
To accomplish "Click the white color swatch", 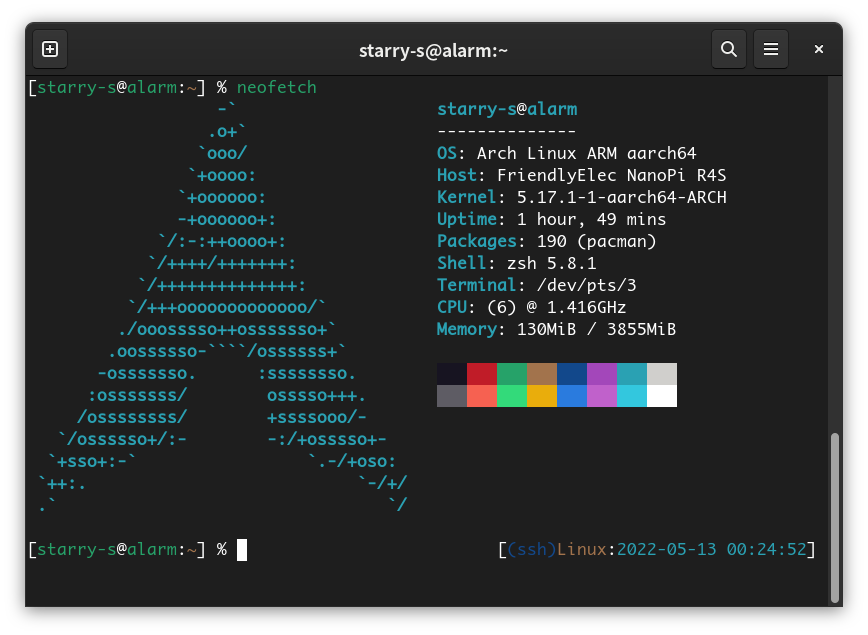I will tap(662, 396).
